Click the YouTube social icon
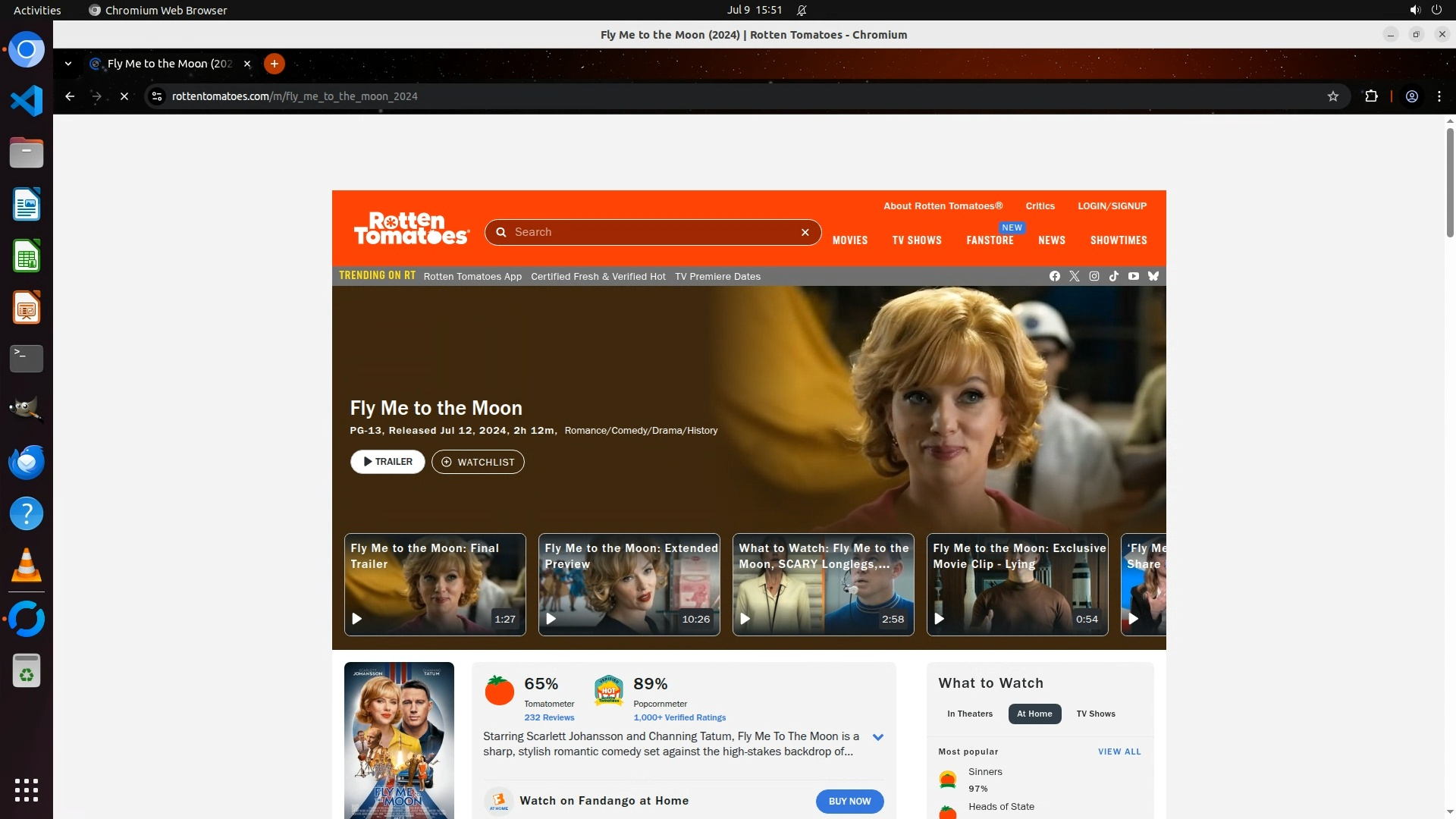 coord(1133,276)
